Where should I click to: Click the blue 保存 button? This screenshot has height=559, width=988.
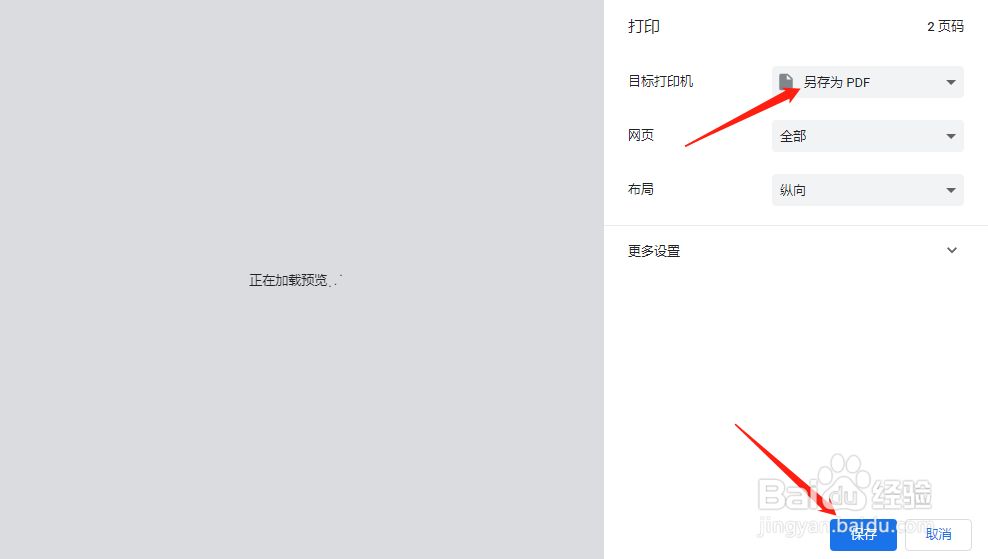(x=863, y=534)
